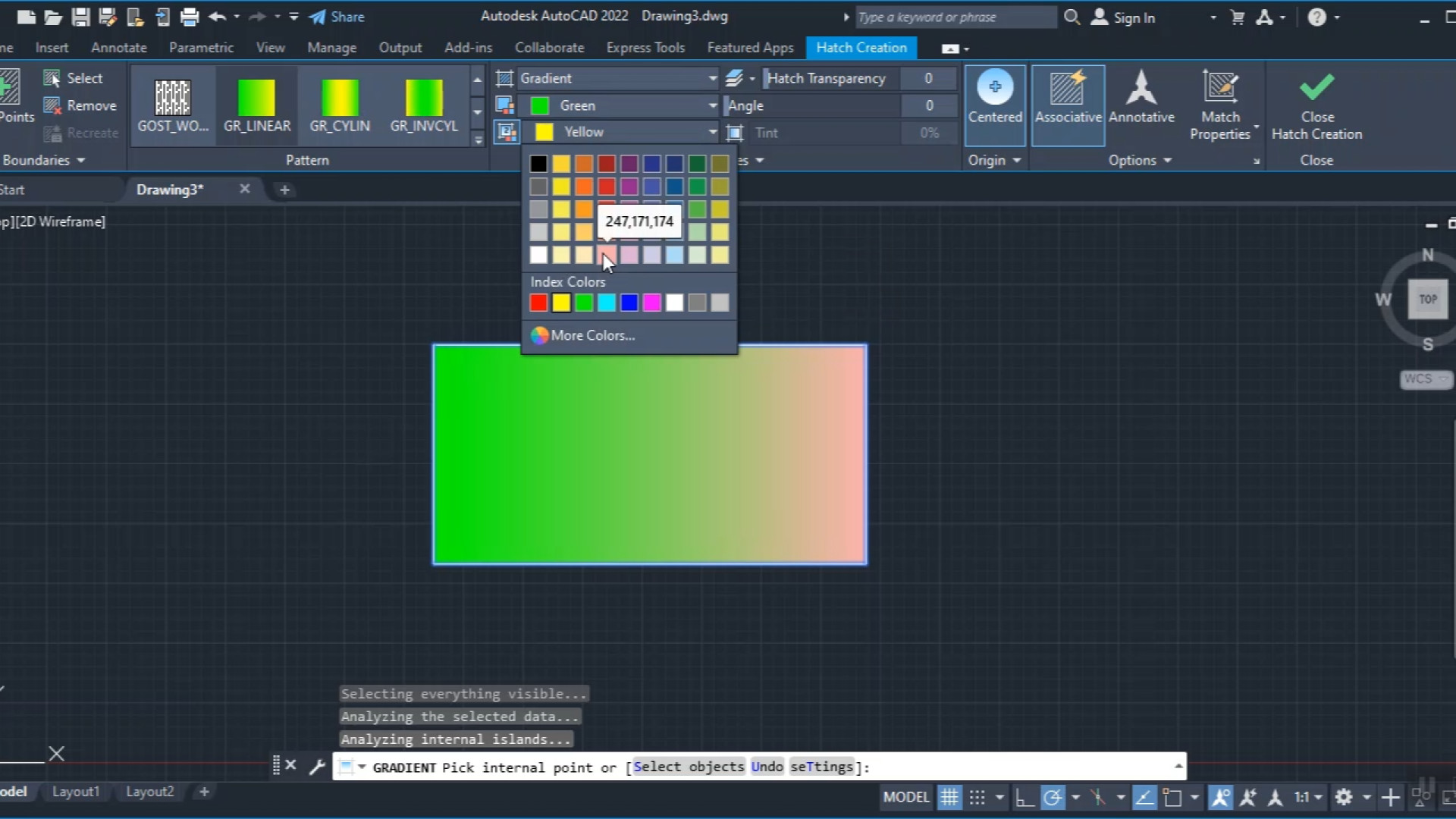The image size is (1456, 819).
Task: Click the Save icon in quick access toolbar
Action: [80, 17]
